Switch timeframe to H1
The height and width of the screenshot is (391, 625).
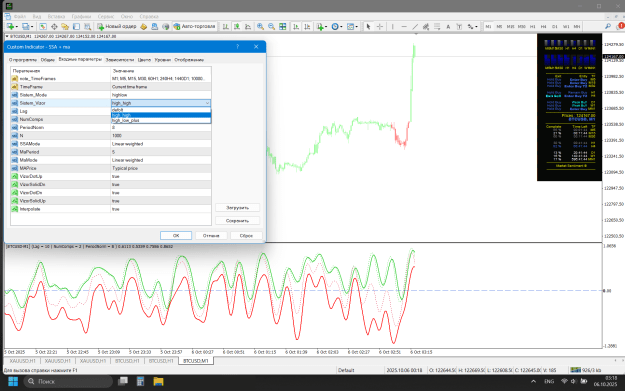pyautogui.click(x=533, y=26)
